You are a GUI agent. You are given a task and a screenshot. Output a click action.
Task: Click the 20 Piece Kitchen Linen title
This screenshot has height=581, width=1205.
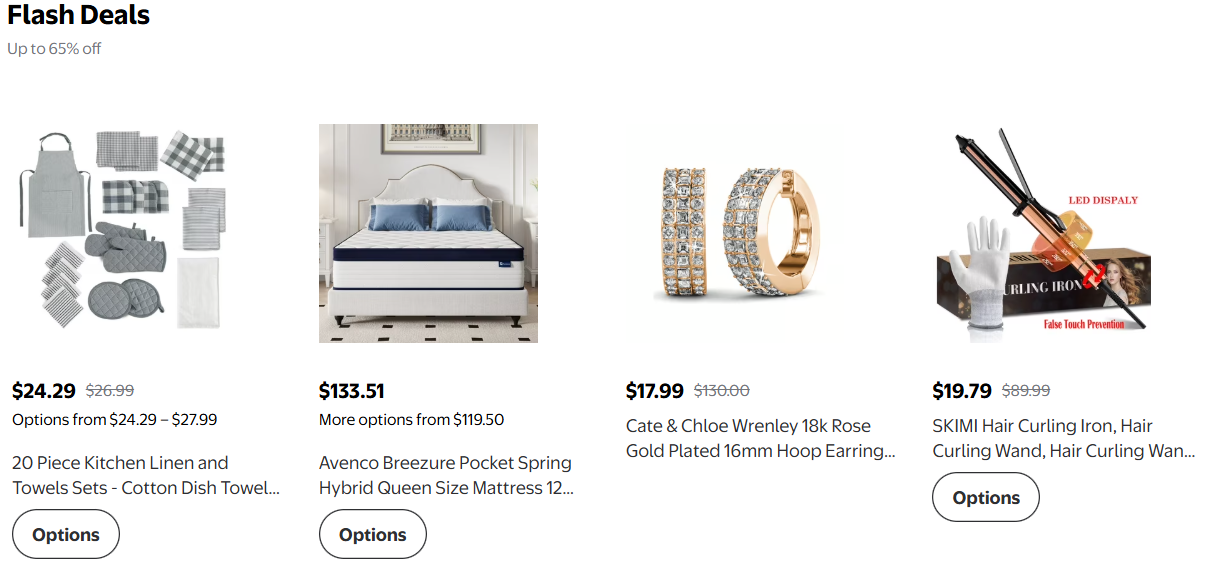click(x=145, y=475)
